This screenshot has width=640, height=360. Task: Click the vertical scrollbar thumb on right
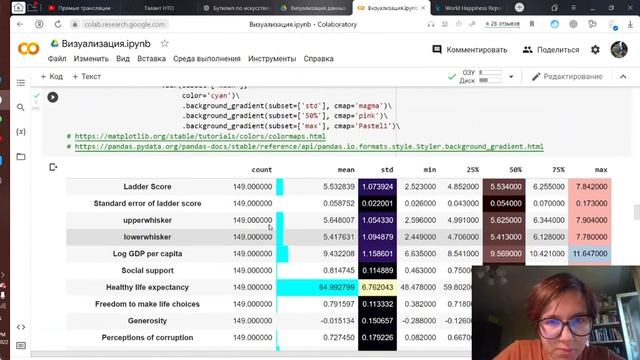point(636,212)
